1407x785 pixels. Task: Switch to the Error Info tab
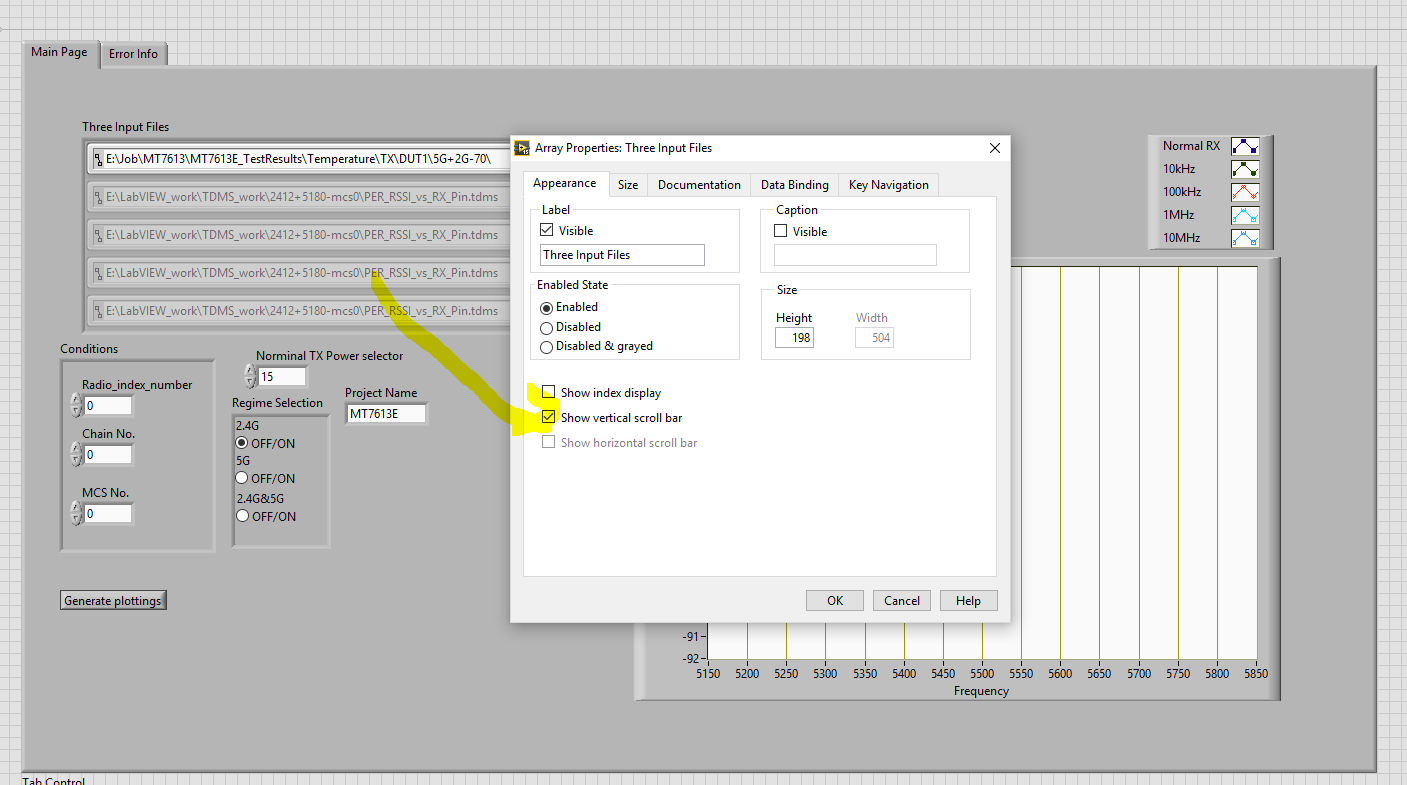pyautogui.click(x=133, y=54)
